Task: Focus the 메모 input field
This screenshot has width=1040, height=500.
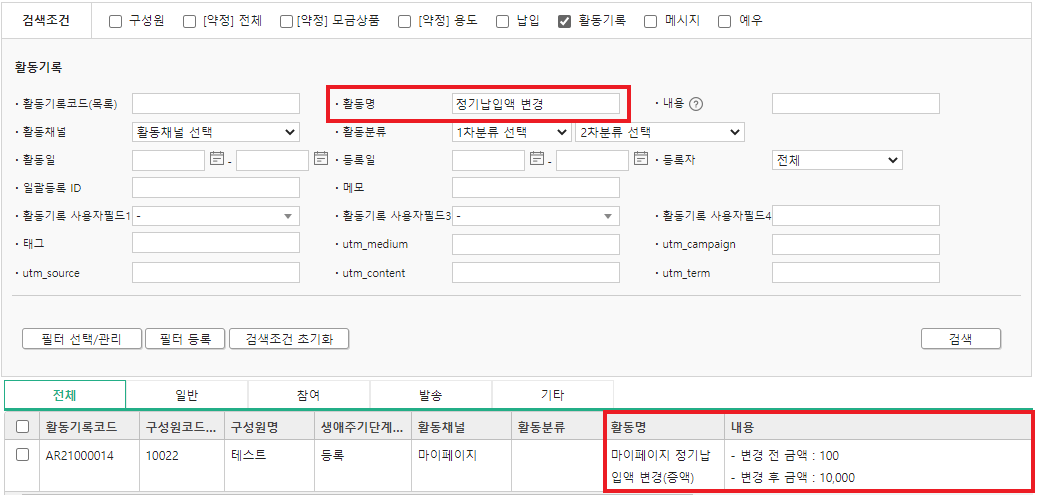Action: point(536,188)
